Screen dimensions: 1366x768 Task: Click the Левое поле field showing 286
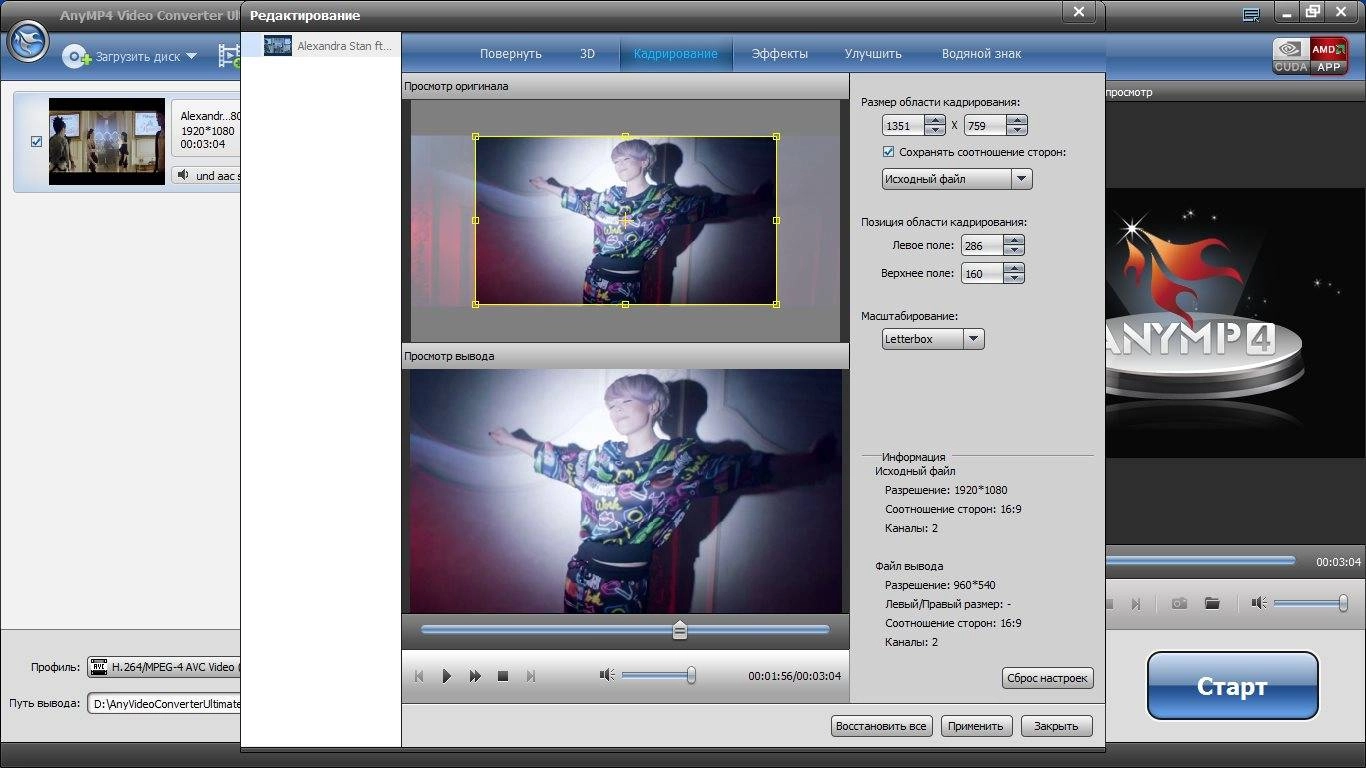[982, 245]
